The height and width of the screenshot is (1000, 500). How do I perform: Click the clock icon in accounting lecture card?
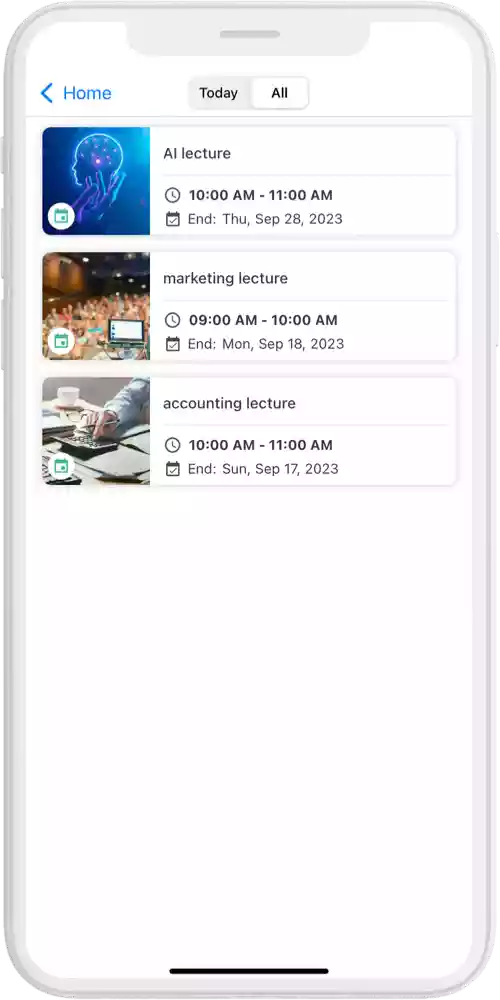click(x=172, y=445)
